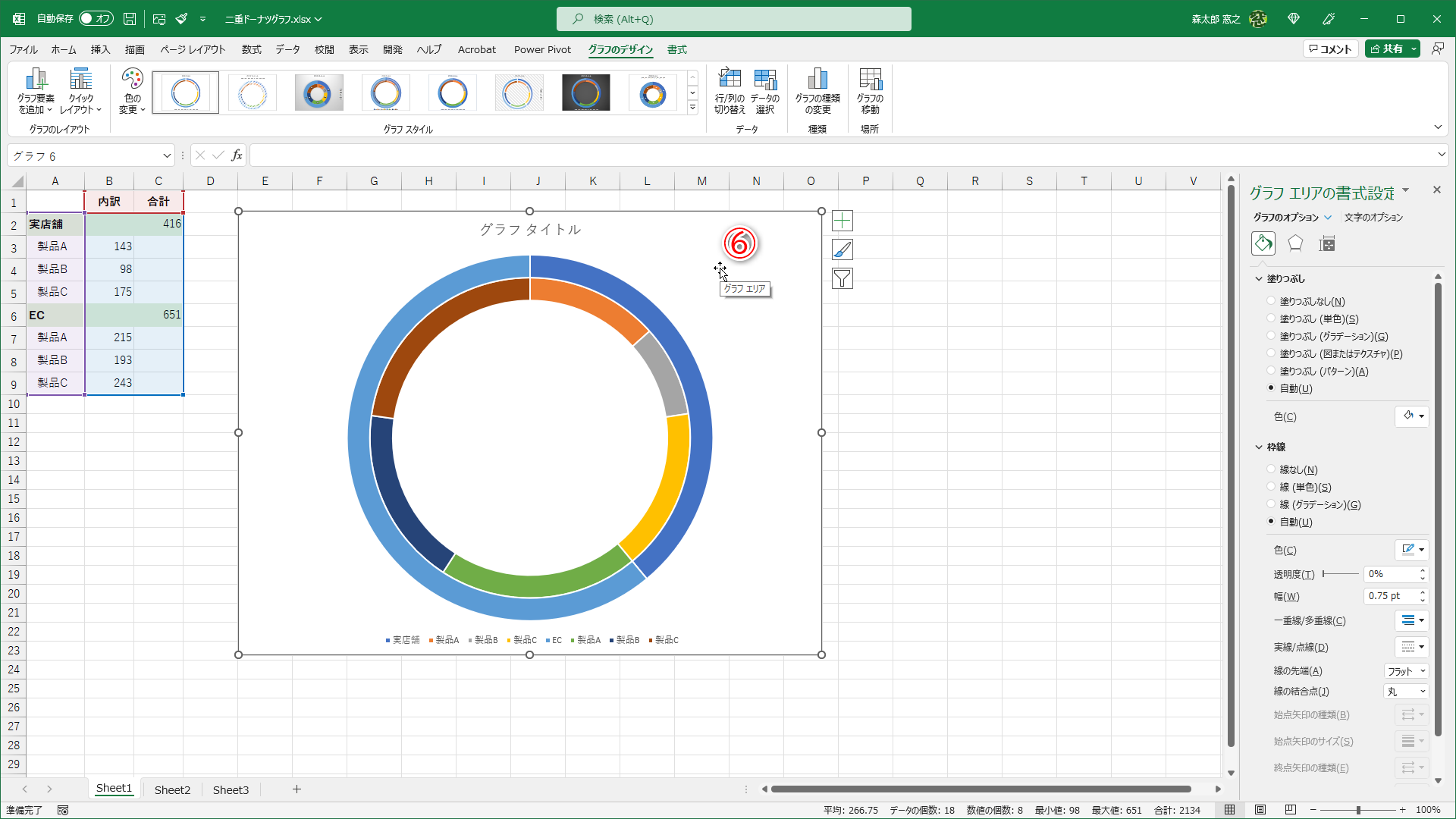Click the chart filters funnel button
The image size is (1456, 819).
click(x=842, y=278)
